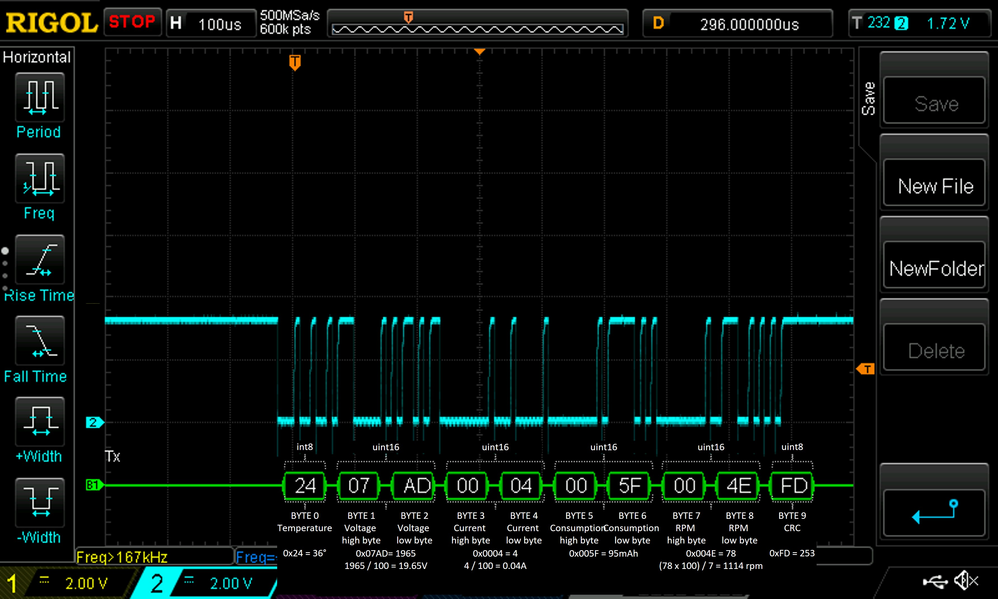Click the BYTE 9 CRC annotation
This screenshot has height=599, width=998.
(x=792, y=522)
